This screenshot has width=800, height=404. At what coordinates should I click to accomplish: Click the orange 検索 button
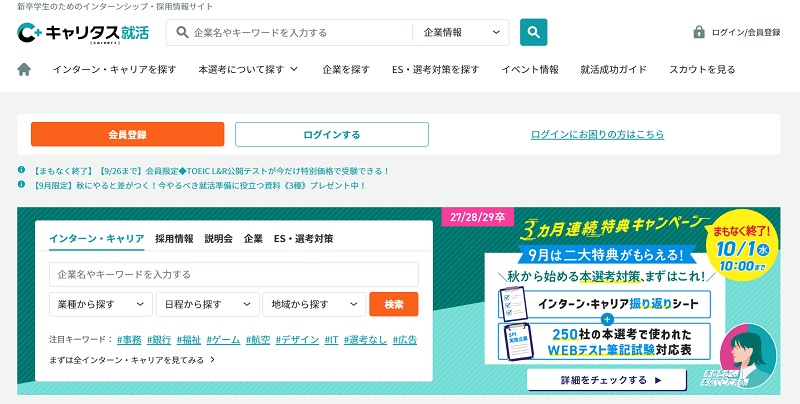pyautogui.click(x=394, y=305)
